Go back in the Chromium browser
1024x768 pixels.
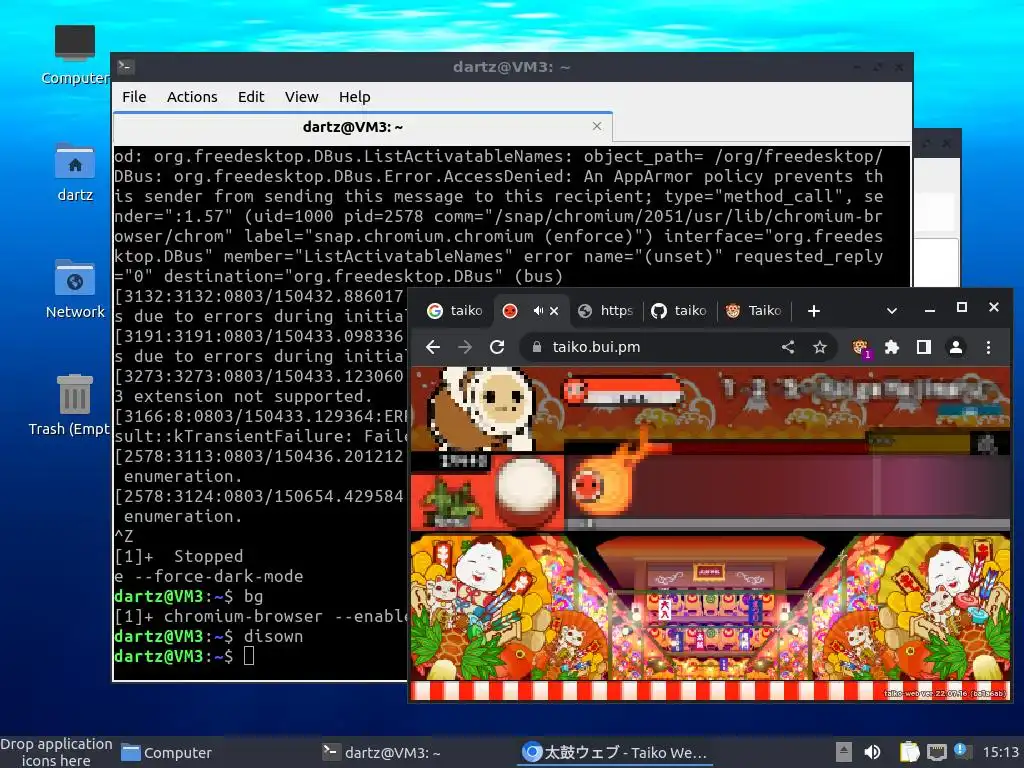pyautogui.click(x=433, y=347)
